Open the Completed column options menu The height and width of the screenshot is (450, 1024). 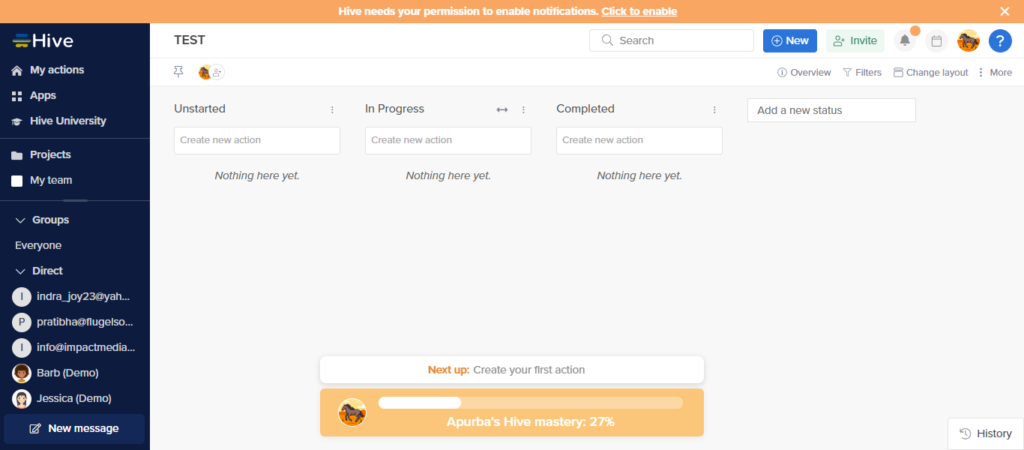[714, 109]
